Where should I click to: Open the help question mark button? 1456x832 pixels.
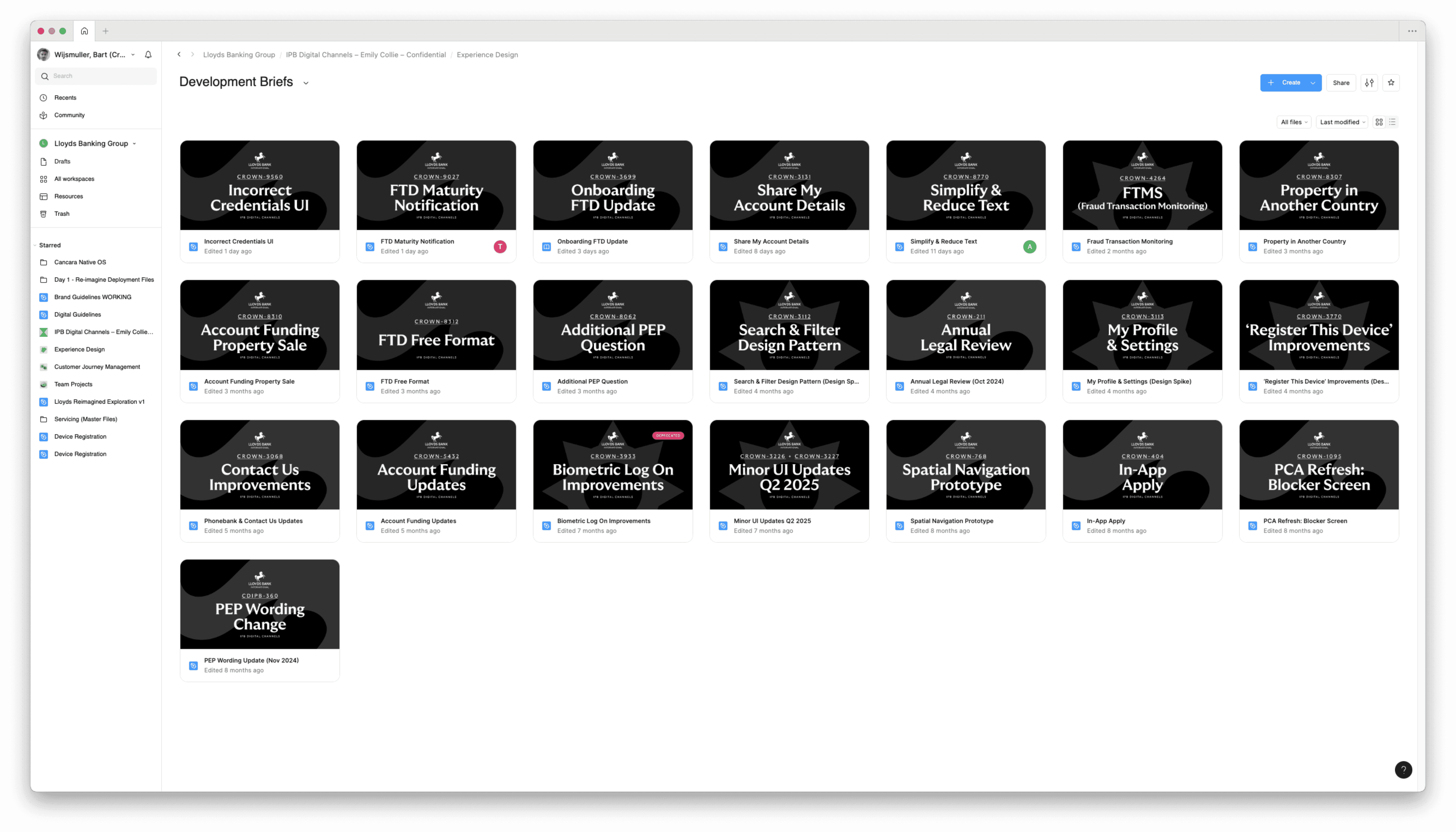tap(1403, 770)
